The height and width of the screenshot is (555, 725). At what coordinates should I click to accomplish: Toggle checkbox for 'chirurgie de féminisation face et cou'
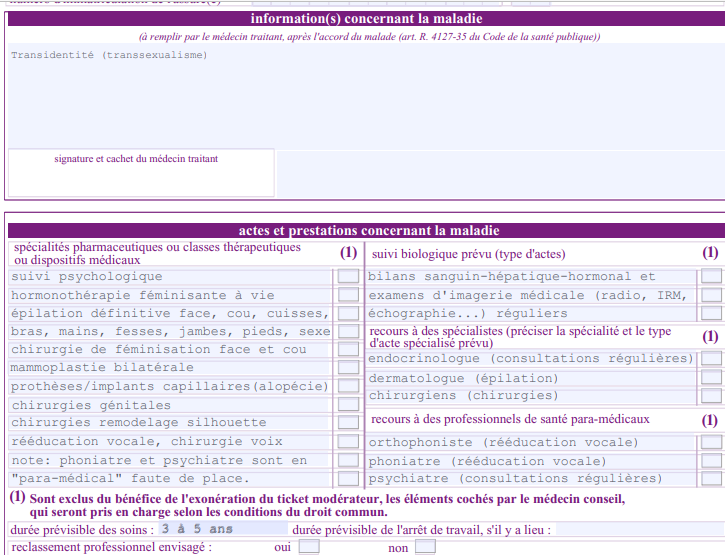348,349
